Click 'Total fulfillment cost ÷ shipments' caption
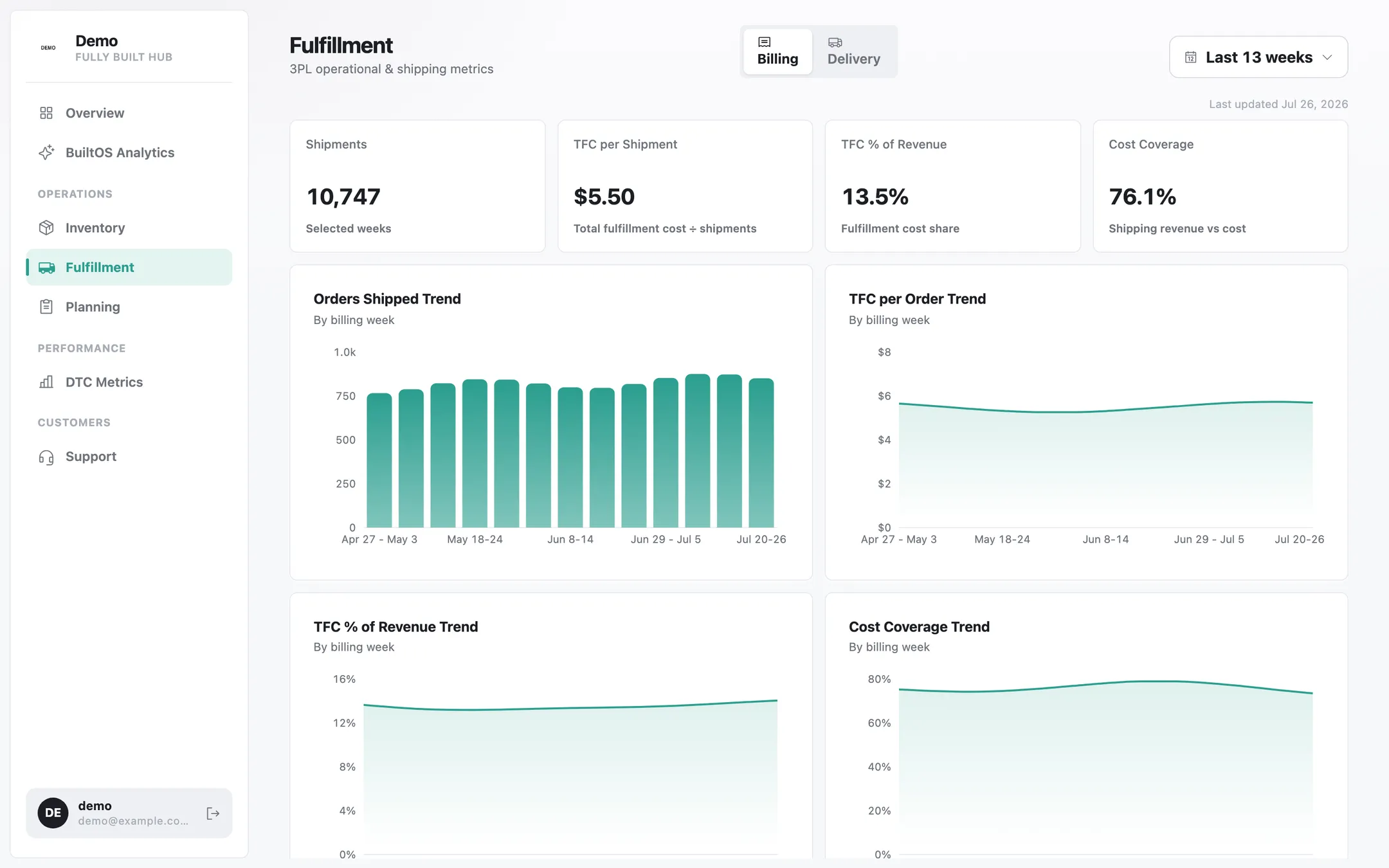 pos(665,229)
